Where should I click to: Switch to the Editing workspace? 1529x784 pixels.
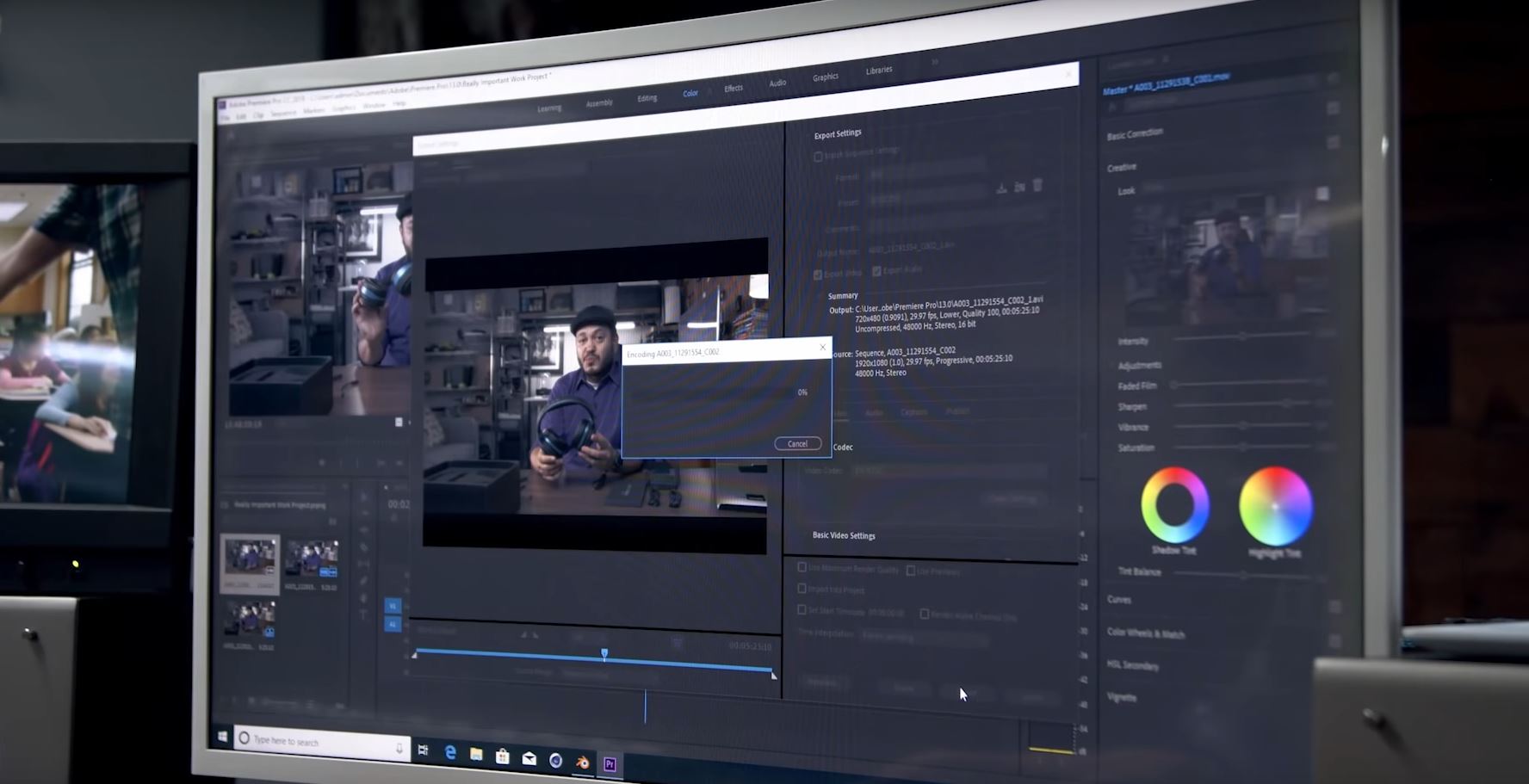pos(647,98)
